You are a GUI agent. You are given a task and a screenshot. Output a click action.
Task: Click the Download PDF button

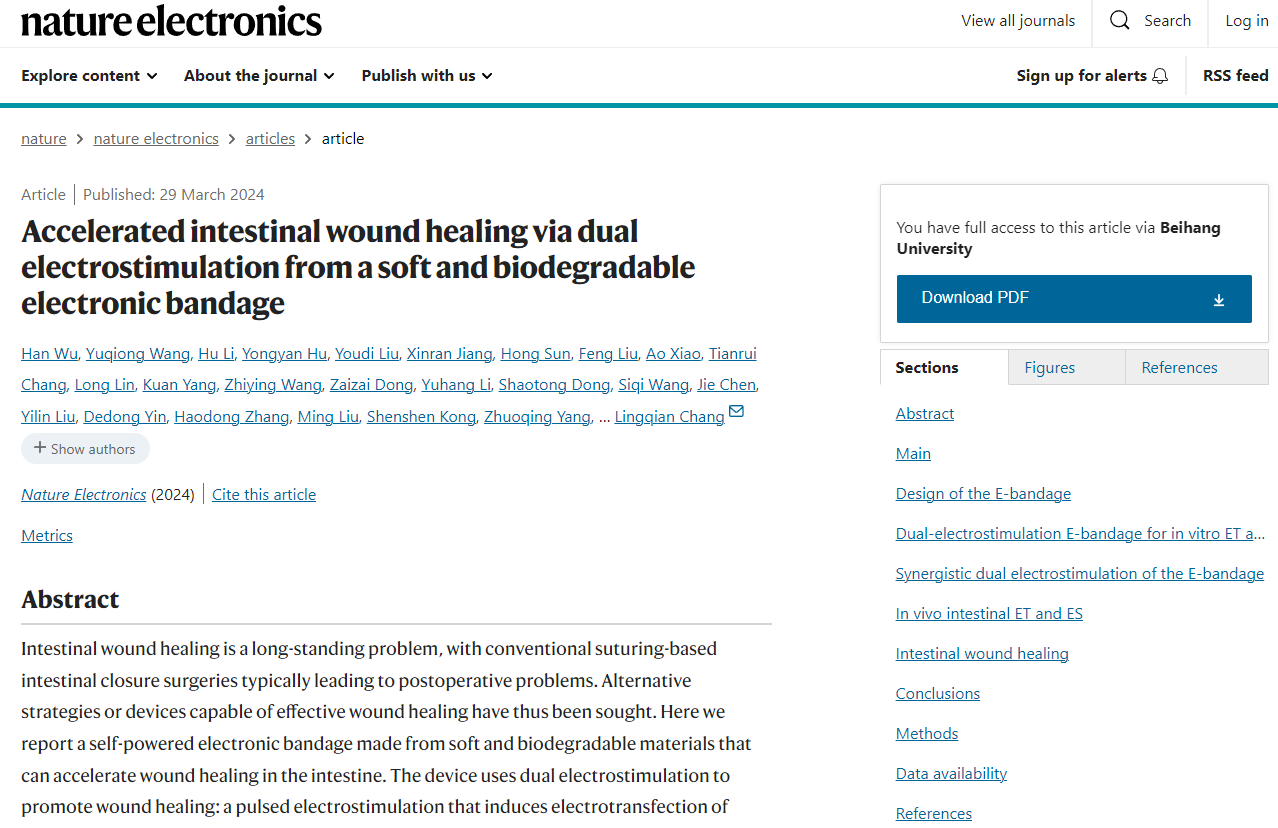(x=1073, y=298)
